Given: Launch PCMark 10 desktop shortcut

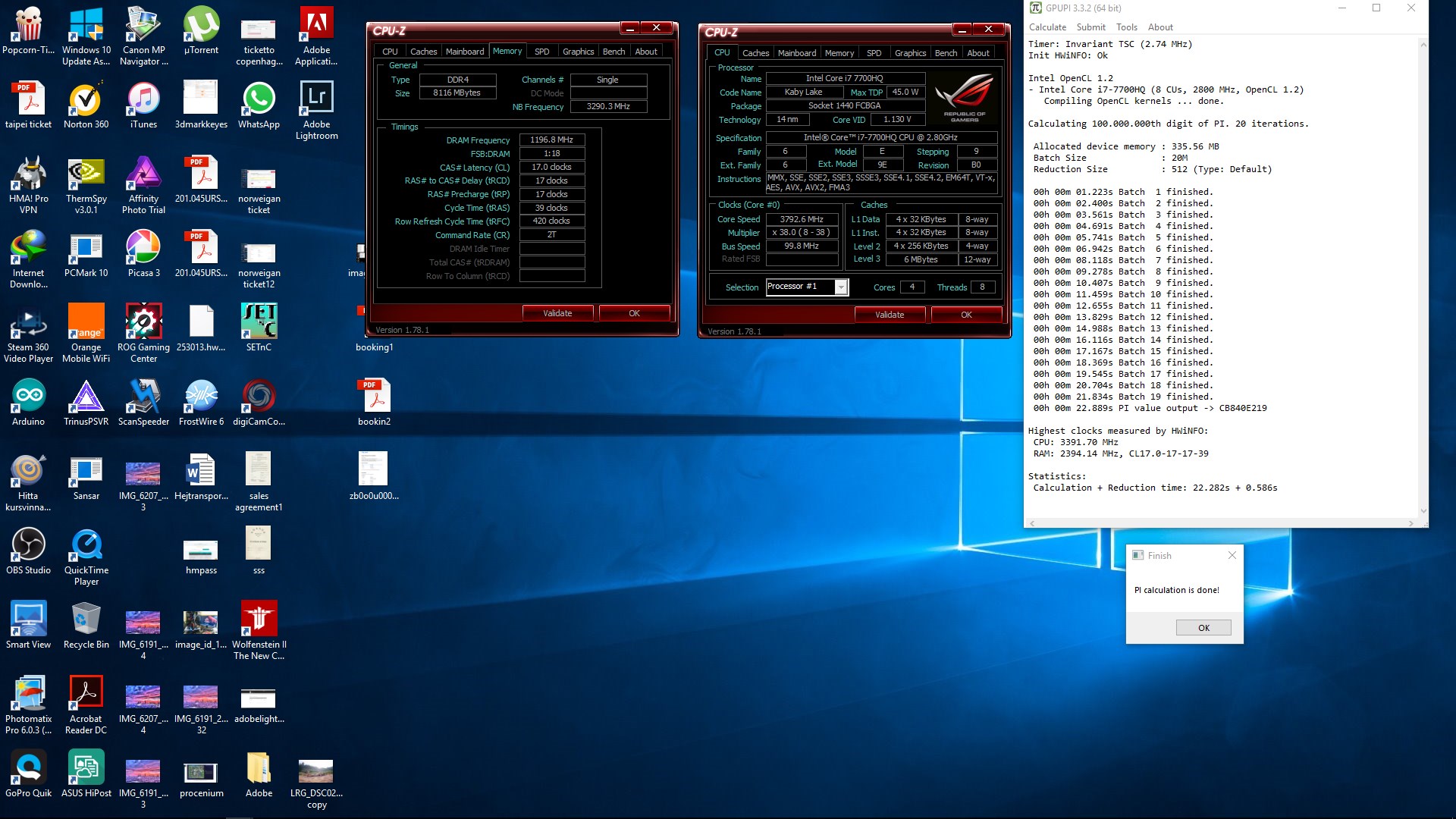Looking at the screenshot, I should (86, 255).
